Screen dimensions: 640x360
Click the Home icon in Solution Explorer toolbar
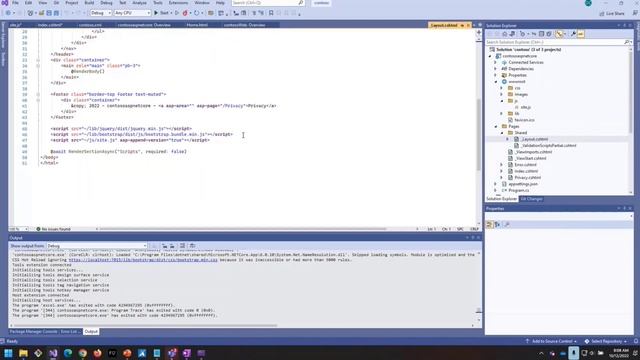[504, 34]
